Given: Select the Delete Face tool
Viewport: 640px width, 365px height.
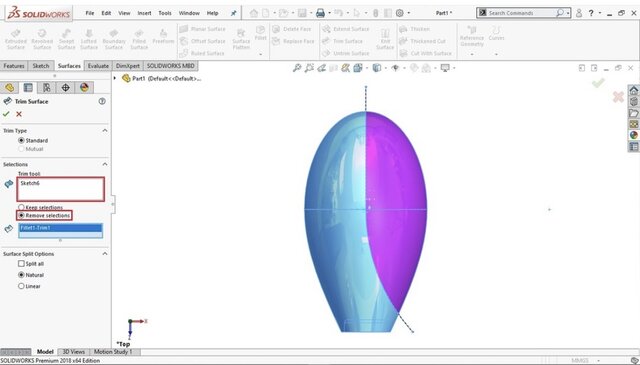Looking at the screenshot, I should tap(291, 29).
